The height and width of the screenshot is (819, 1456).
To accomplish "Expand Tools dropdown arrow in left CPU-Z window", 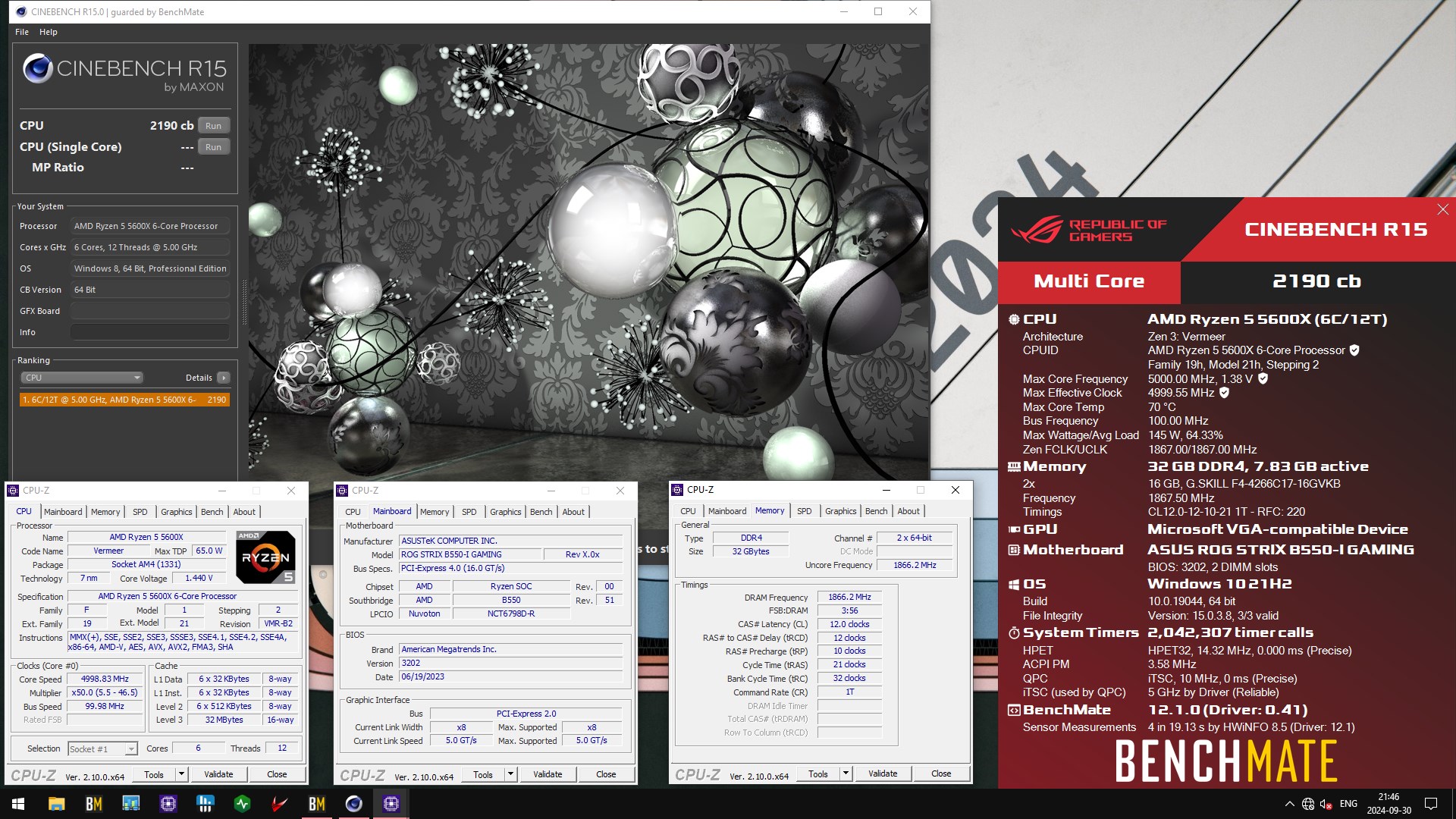I will pyautogui.click(x=181, y=774).
